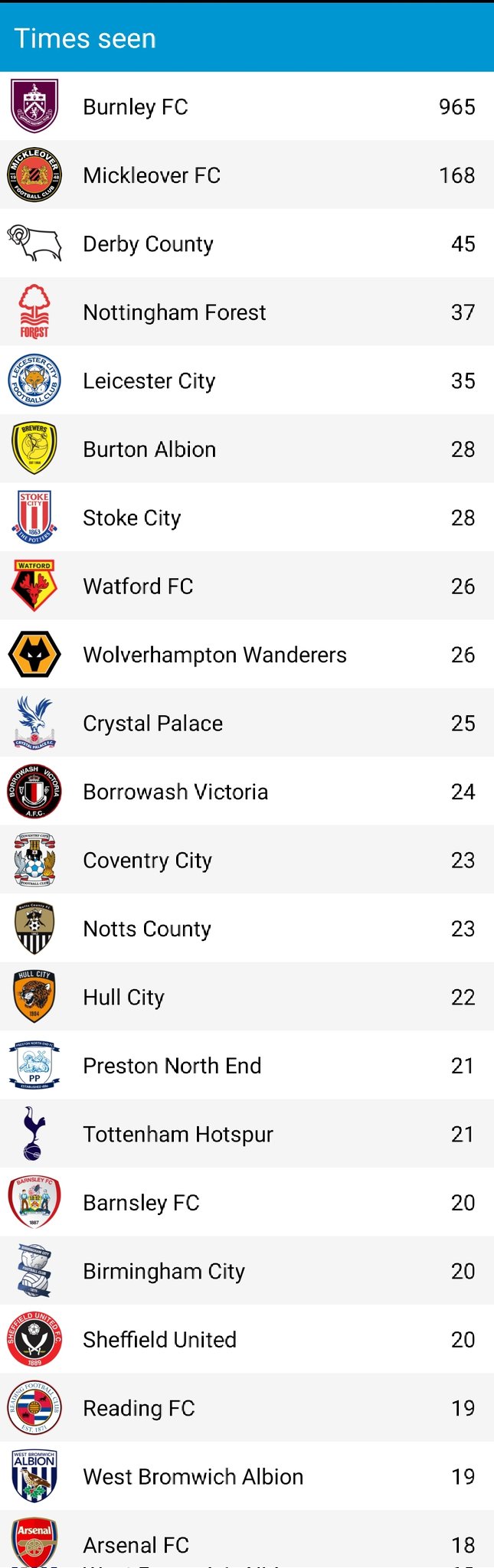The image size is (494, 1568).
Task: Tap the Nottingham Forest tree crest
Action: 34,312
